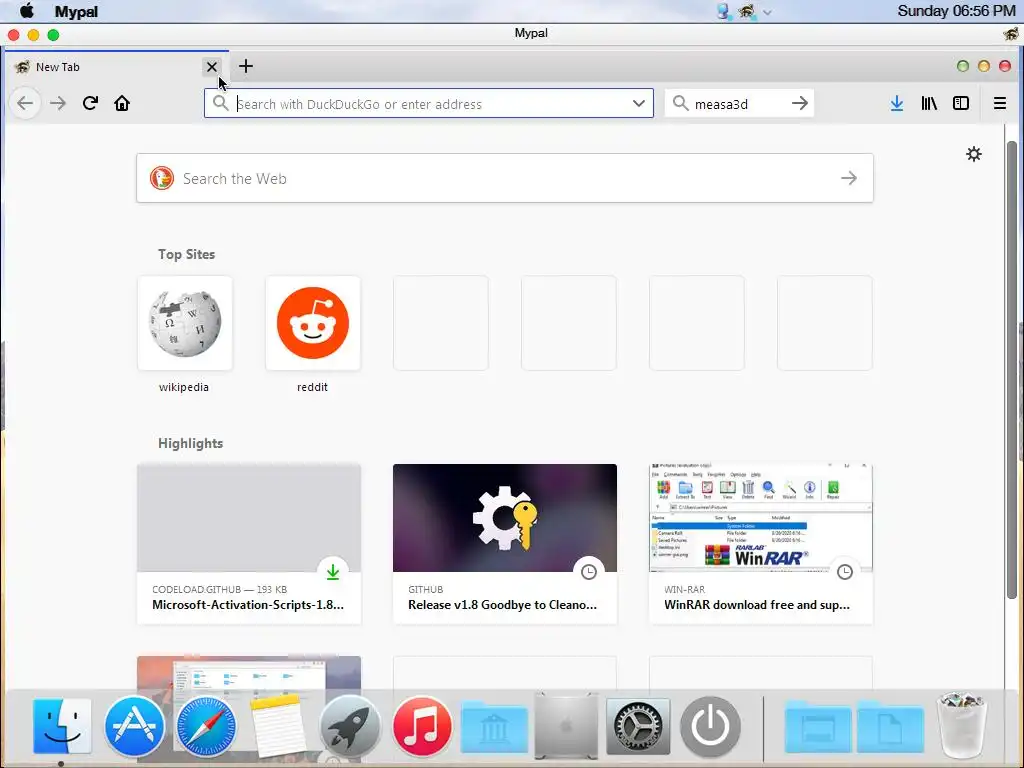1024x768 pixels.
Task: Open Finder from the dock
Action: tap(62, 726)
